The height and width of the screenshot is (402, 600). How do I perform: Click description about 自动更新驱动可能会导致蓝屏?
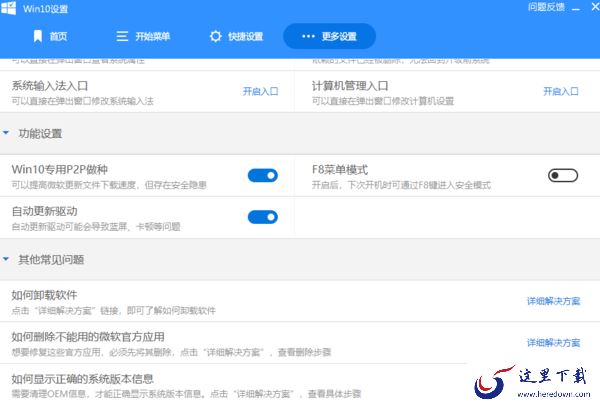pyautogui.click(x=96, y=227)
